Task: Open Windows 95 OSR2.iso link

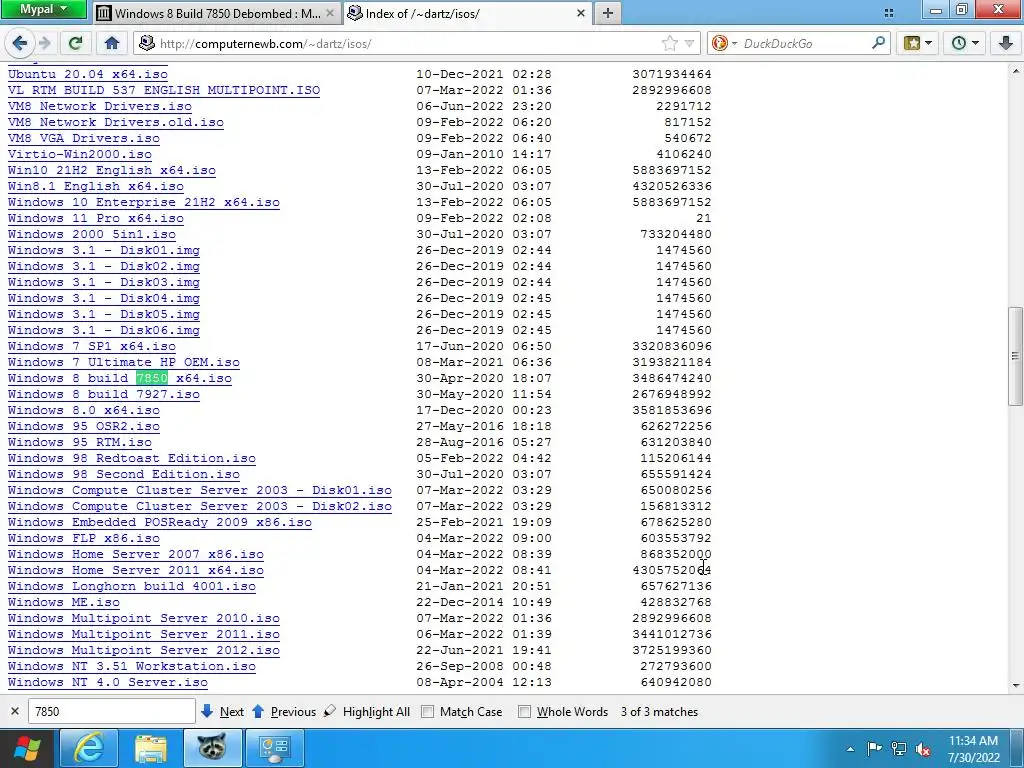Action: pos(84,426)
